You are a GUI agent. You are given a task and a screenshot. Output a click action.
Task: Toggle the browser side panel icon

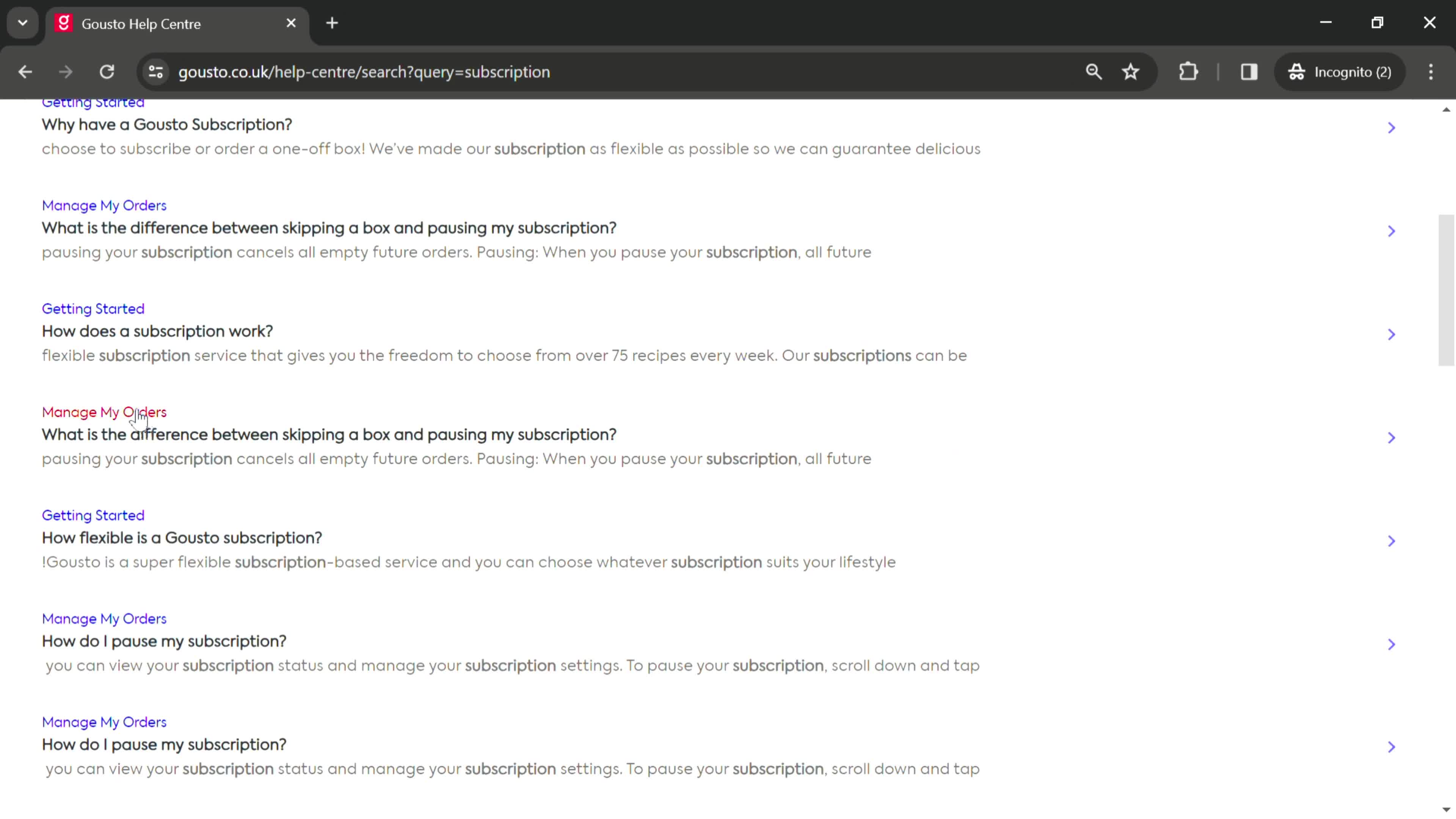tap(1249, 72)
